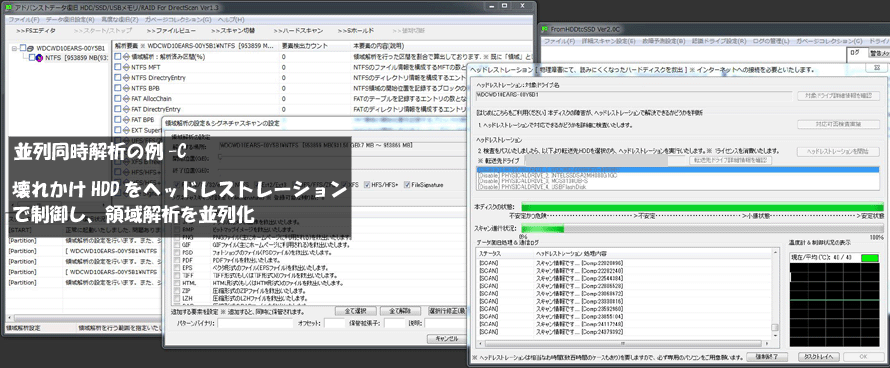Check the FAT DirectryEntry row checkbox
This screenshot has width=890, height=368.
pos(117,109)
